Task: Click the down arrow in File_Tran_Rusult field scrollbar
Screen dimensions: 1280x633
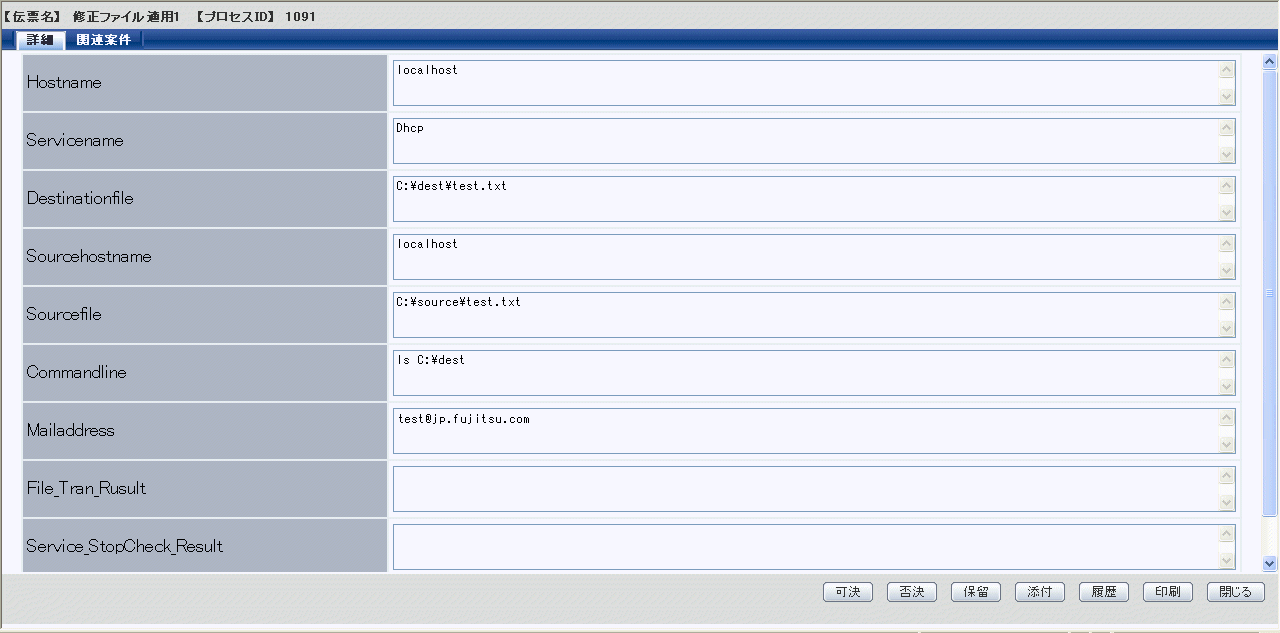Action: [1227, 503]
